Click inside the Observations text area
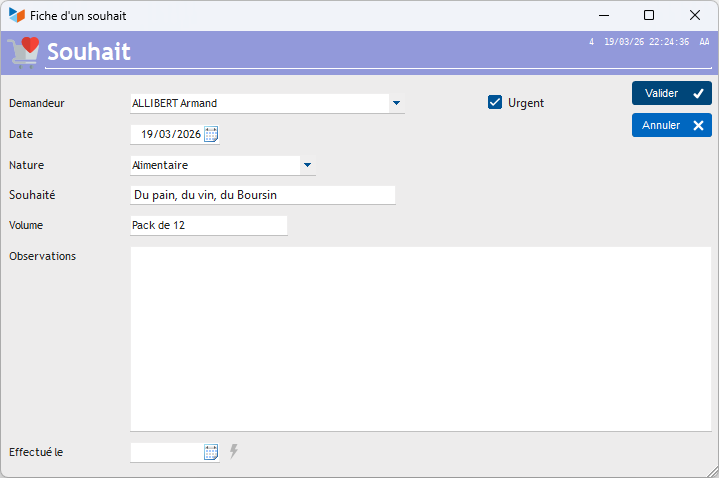 pos(420,338)
